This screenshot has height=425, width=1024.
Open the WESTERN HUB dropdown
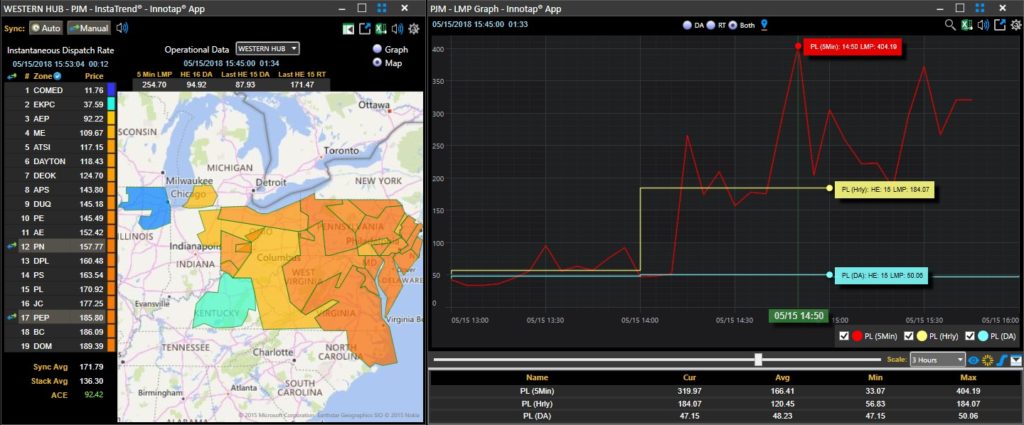(x=268, y=49)
